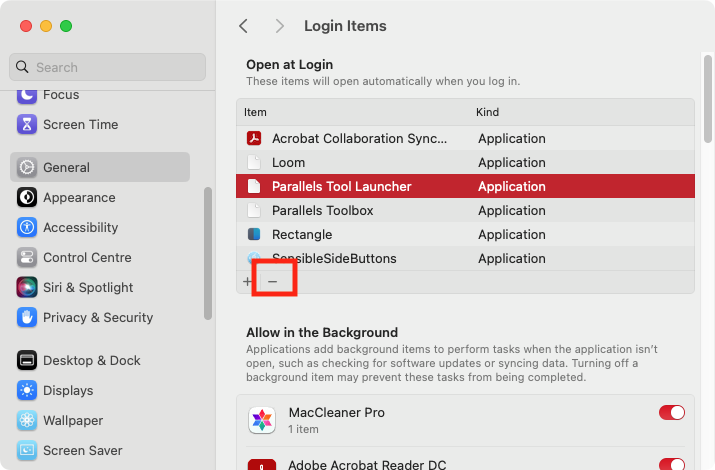
Task: Click the Adobe Acrobat Reader DC label
Action: (x=367, y=465)
